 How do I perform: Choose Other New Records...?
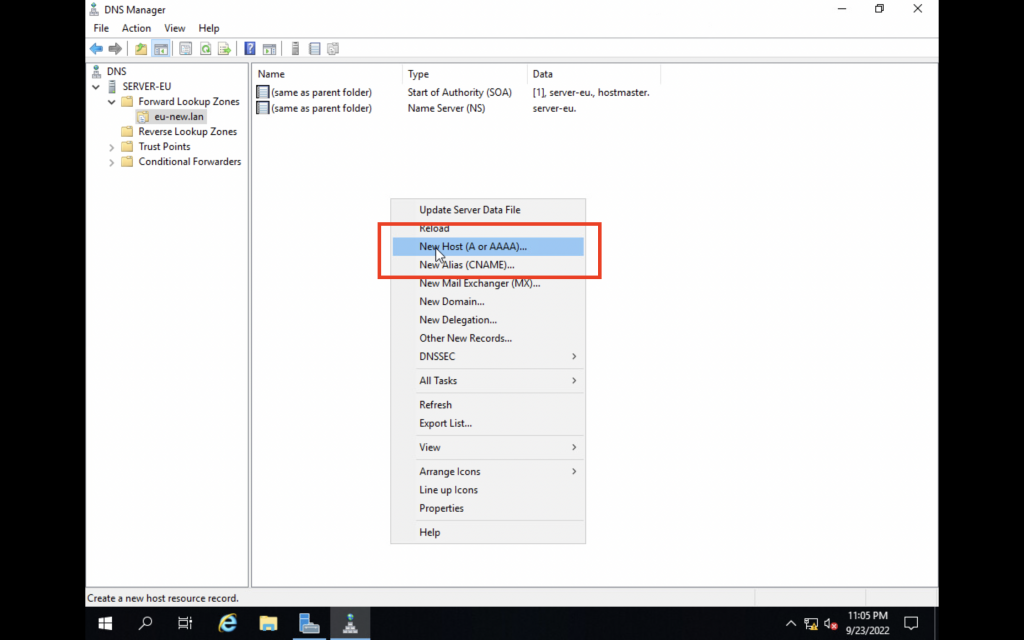(488, 338)
